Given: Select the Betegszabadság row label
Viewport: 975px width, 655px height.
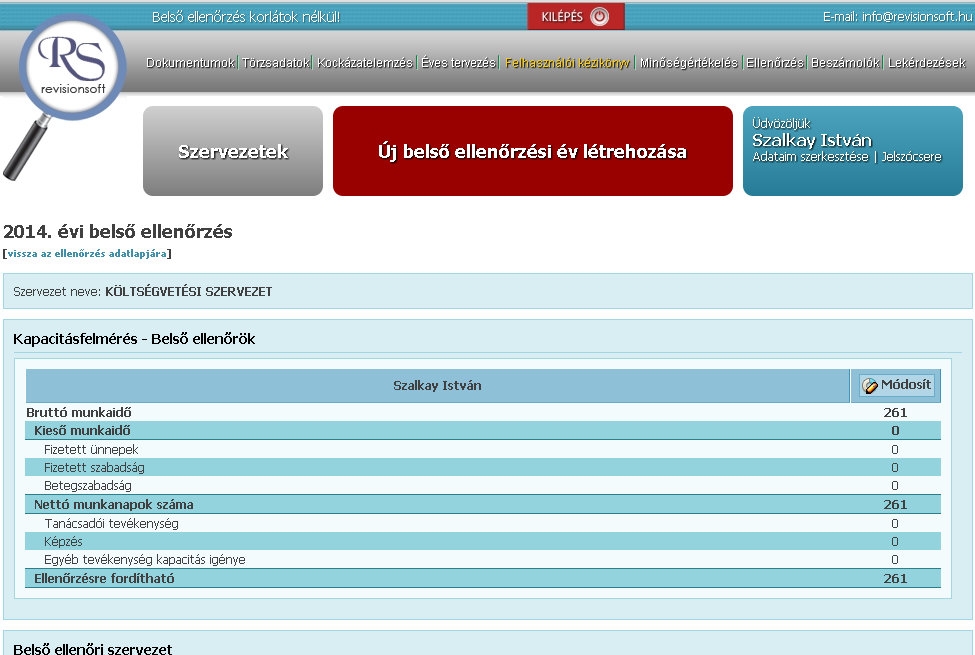Looking at the screenshot, I should [88, 486].
